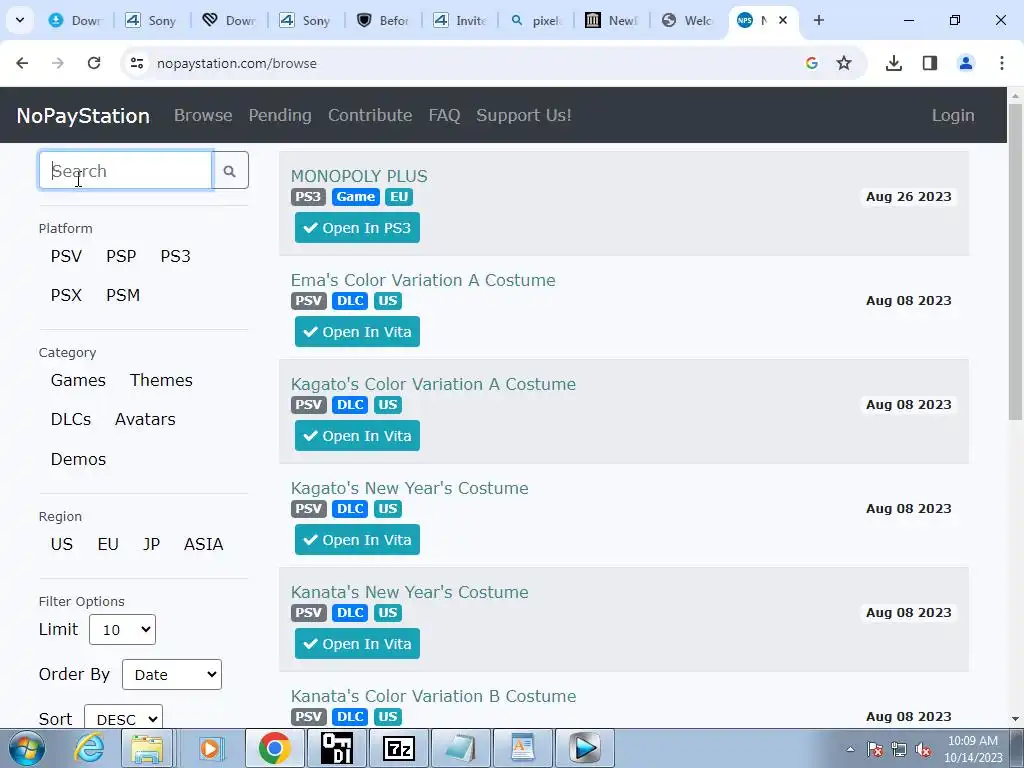Open the Pending nav item
This screenshot has width=1024, height=768.
(x=280, y=115)
